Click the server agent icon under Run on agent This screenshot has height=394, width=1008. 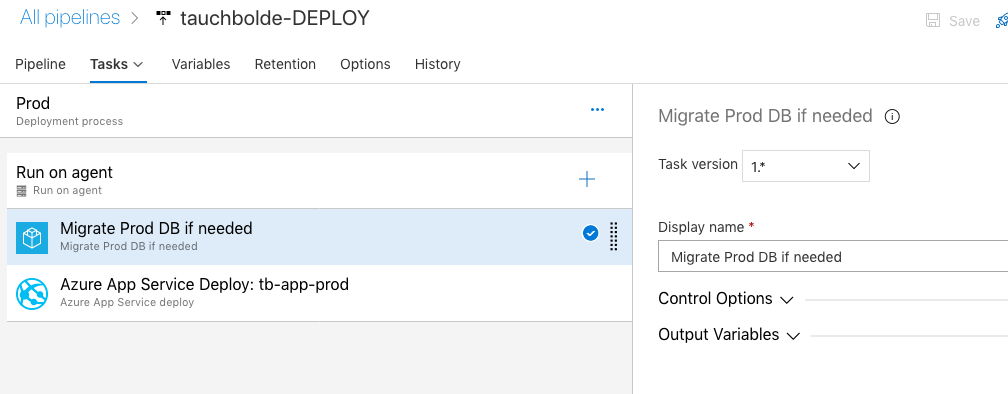(22, 190)
